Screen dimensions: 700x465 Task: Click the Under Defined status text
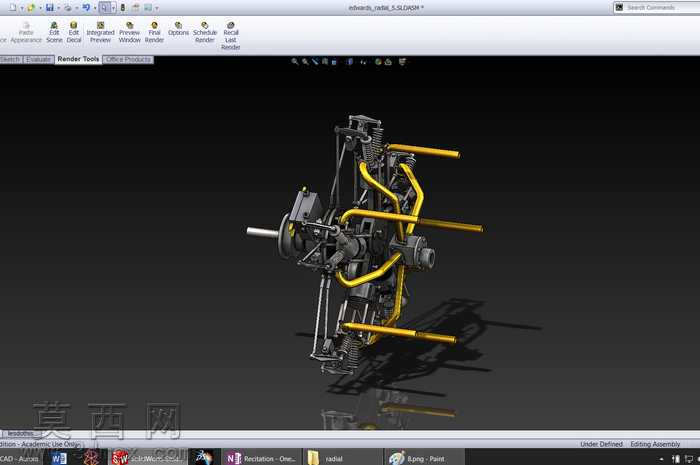(601, 444)
